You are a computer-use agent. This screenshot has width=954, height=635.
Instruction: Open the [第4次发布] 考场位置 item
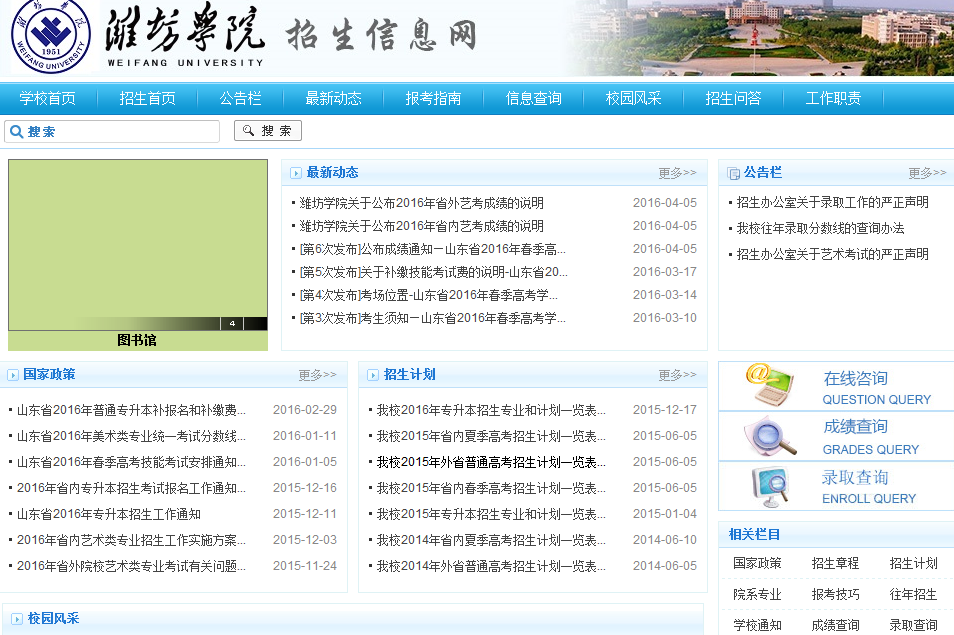[428, 295]
